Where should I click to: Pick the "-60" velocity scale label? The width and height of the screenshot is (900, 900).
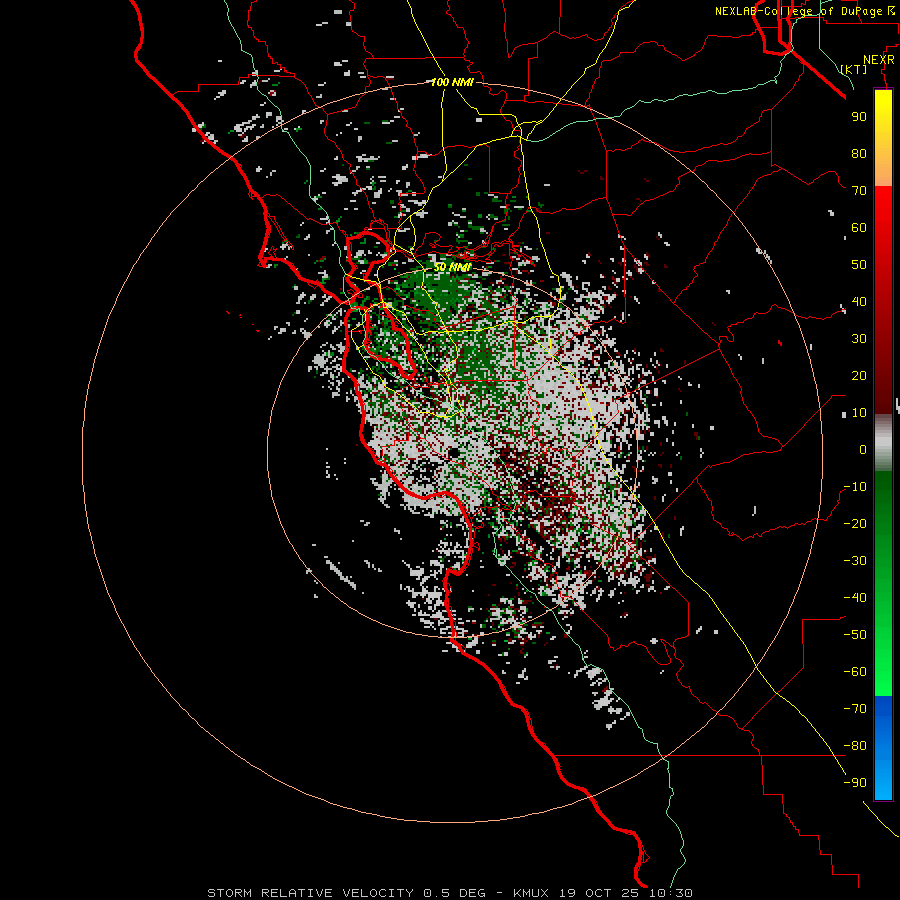click(855, 672)
